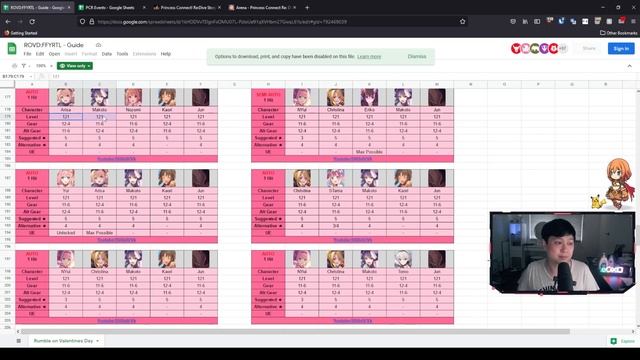Click the Eriko character portrait
Image resolution: width=640 pixels, height=360 pixels.
point(369,97)
